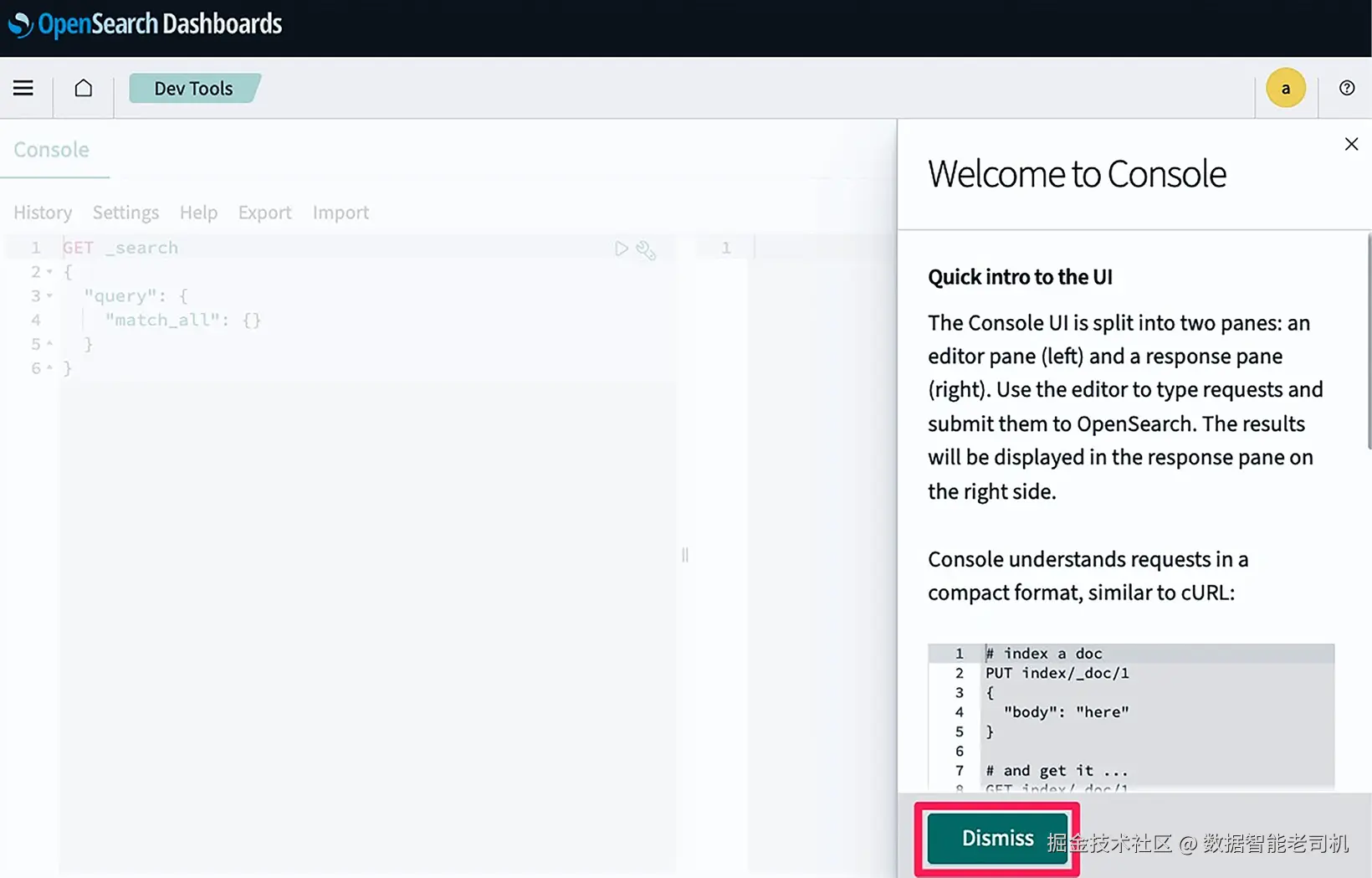The width and height of the screenshot is (1372, 878).
Task: Collapse the fold arrow on editor line 2
Action: click(49, 272)
